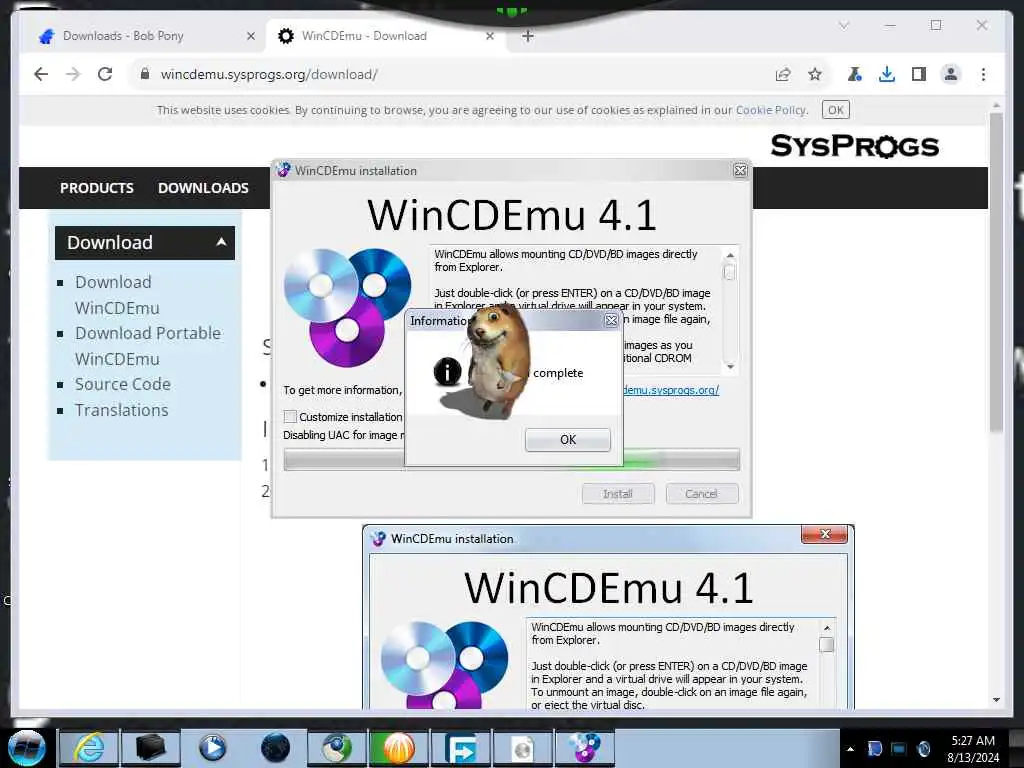
Task: Switch to the Chromium browser taskbar icon
Action: click(336, 748)
